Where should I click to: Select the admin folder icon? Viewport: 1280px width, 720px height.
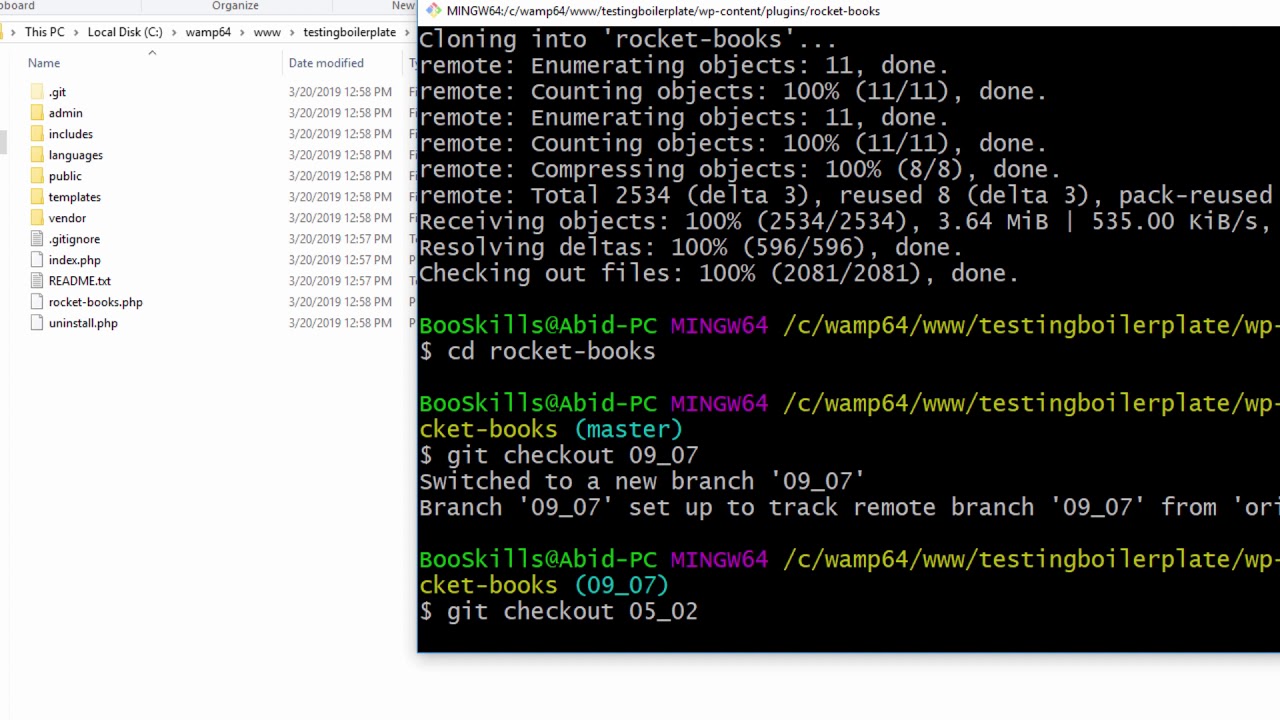[37, 113]
